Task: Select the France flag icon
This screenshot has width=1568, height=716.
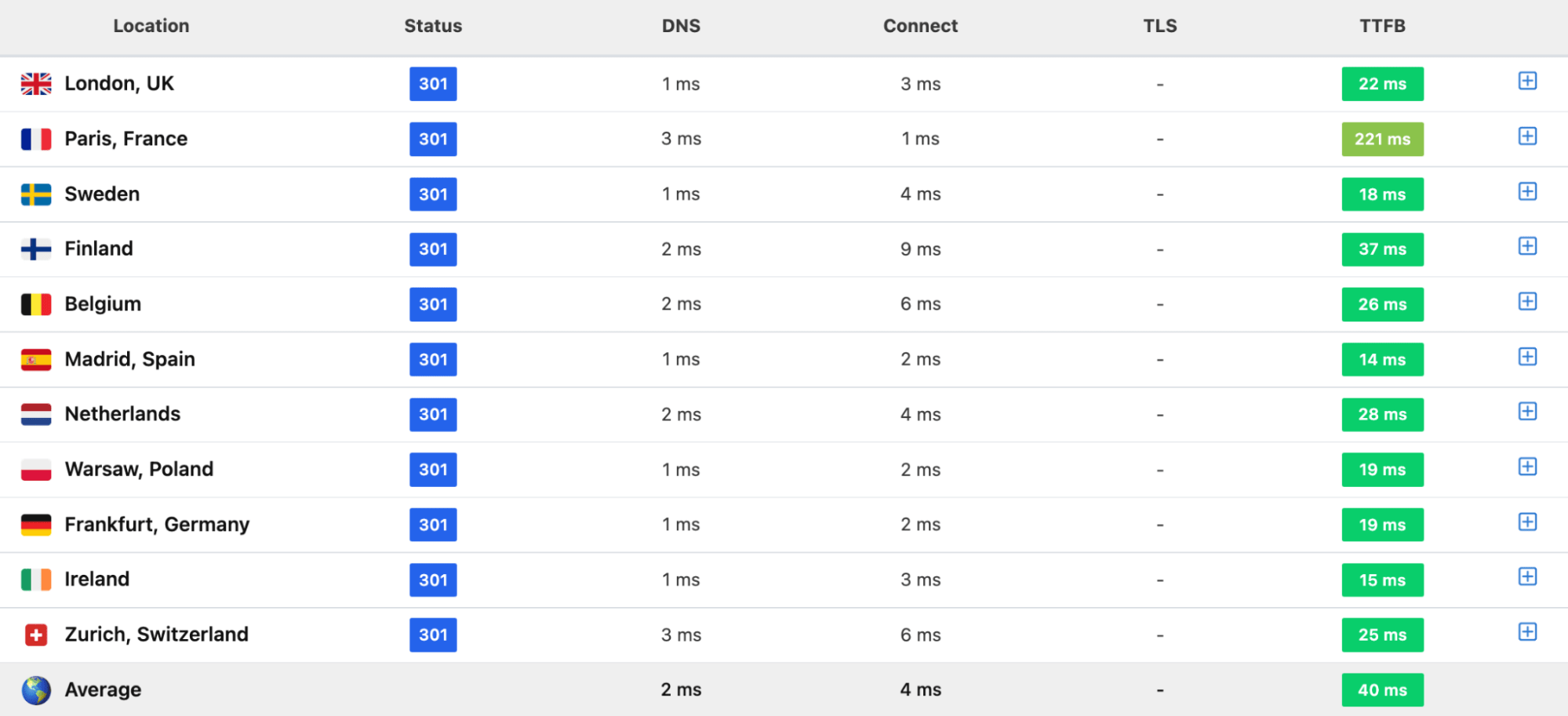Action: click(x=36, y=139)
